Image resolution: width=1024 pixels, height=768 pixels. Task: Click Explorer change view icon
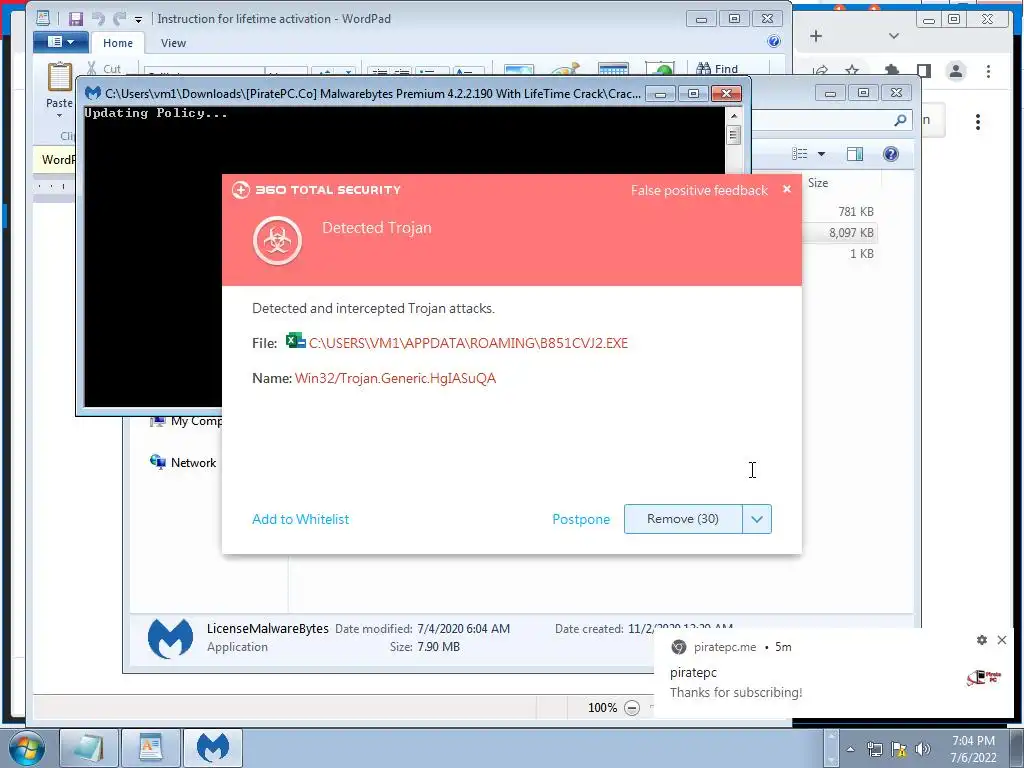click(800, 154)
